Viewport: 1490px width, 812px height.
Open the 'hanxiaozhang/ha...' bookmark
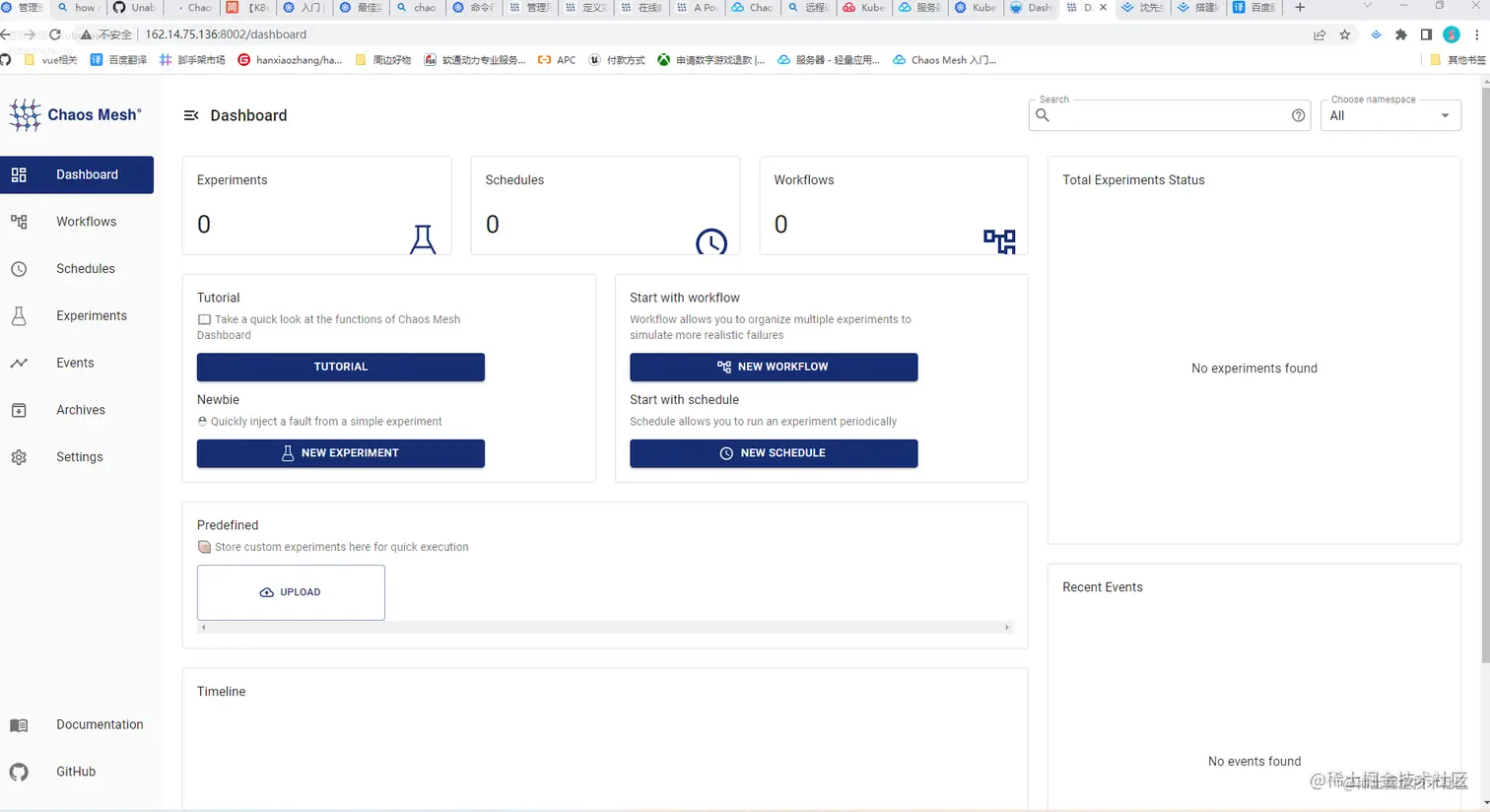(291, 60)
